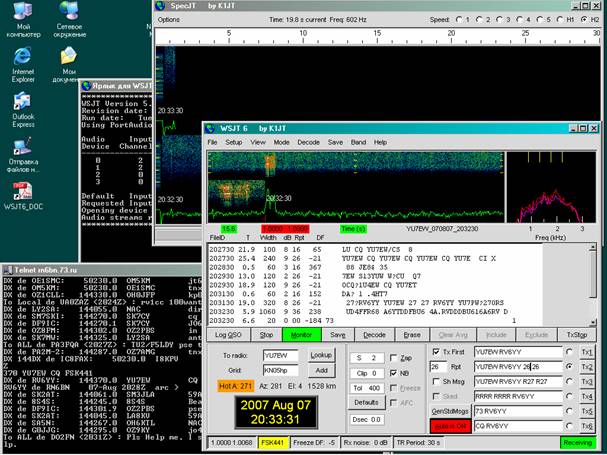Toggle NB noise blanker checkbox

[393, 373]
